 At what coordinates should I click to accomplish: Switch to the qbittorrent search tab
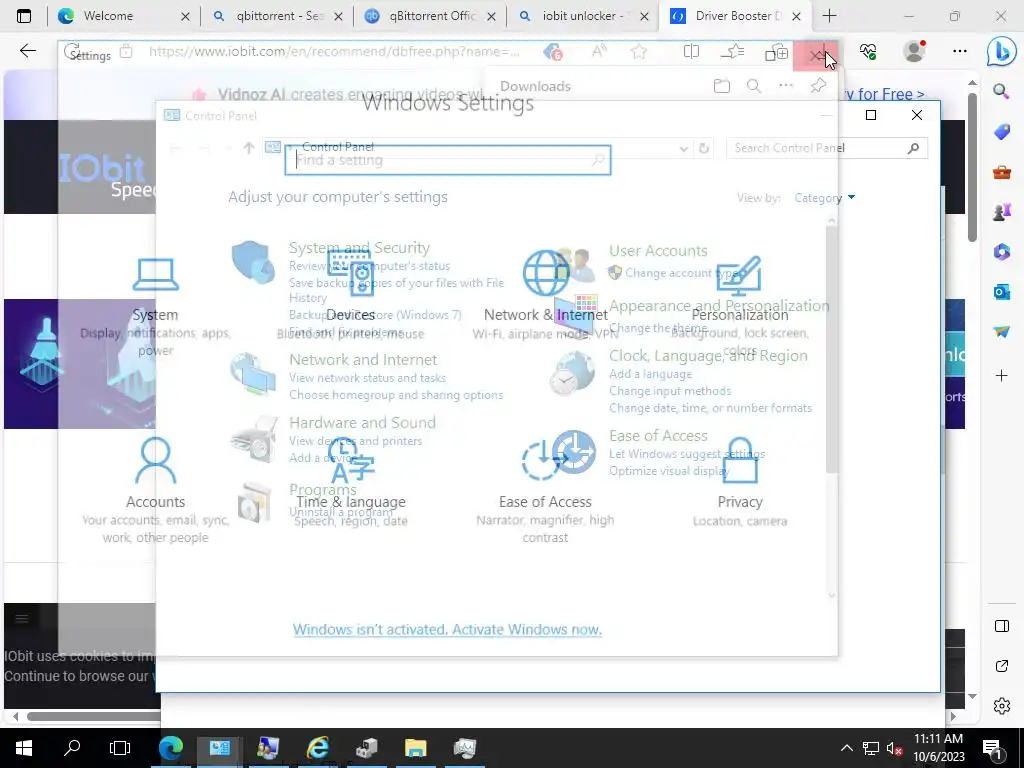pos(276,16)
